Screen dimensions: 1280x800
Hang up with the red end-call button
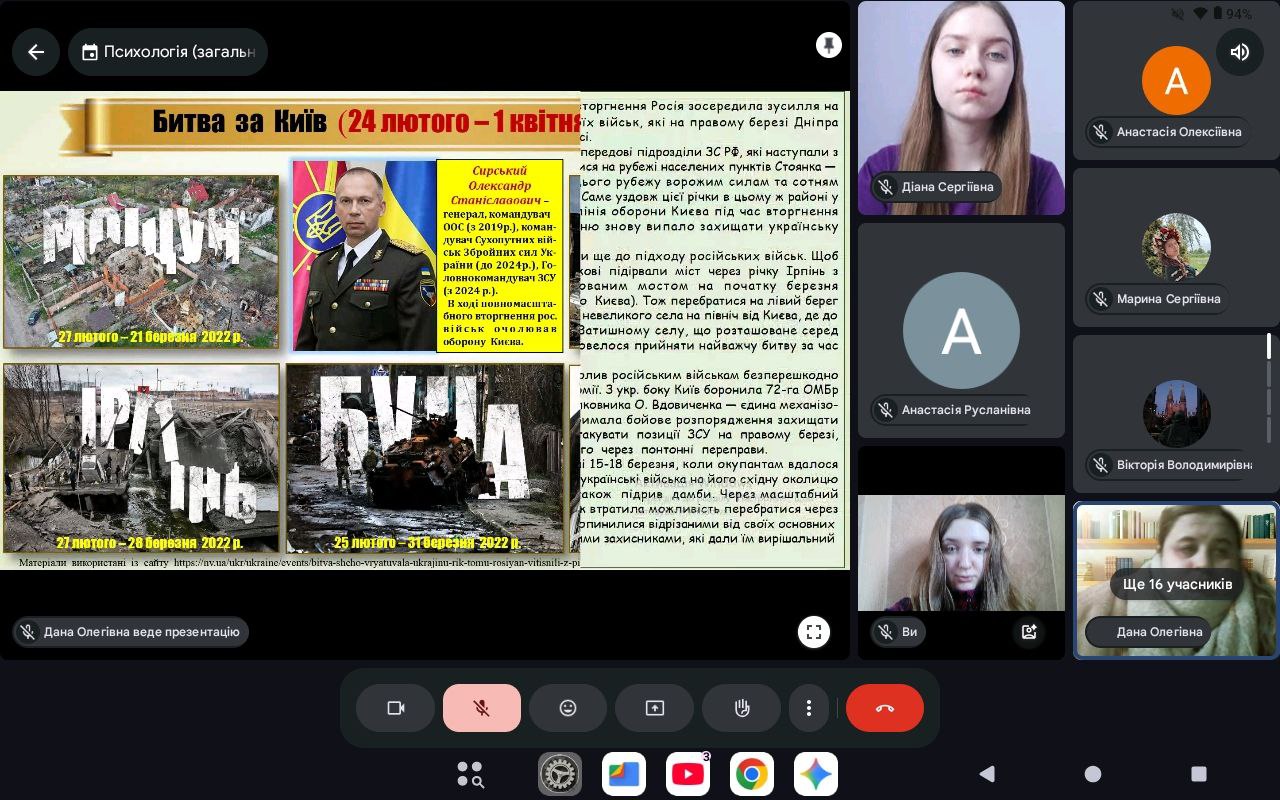click(885, 708)
